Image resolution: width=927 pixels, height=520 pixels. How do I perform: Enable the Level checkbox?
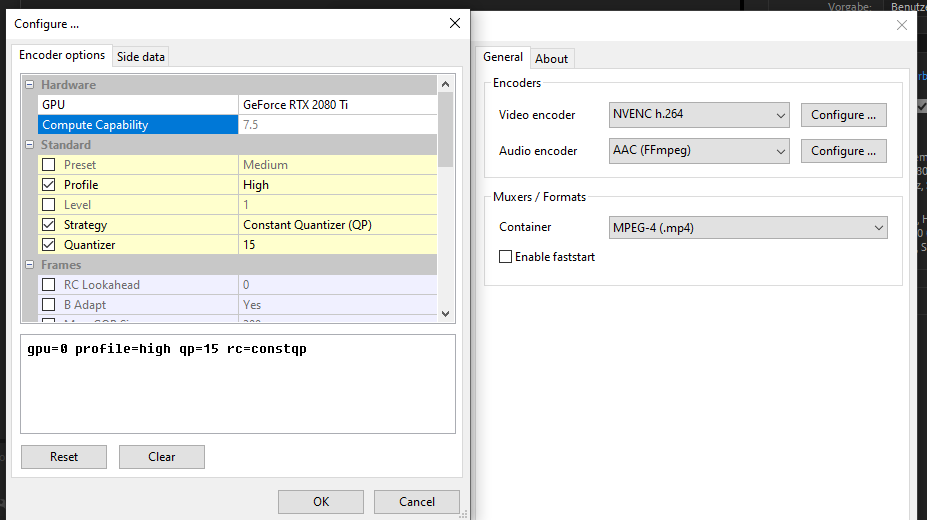48,205
